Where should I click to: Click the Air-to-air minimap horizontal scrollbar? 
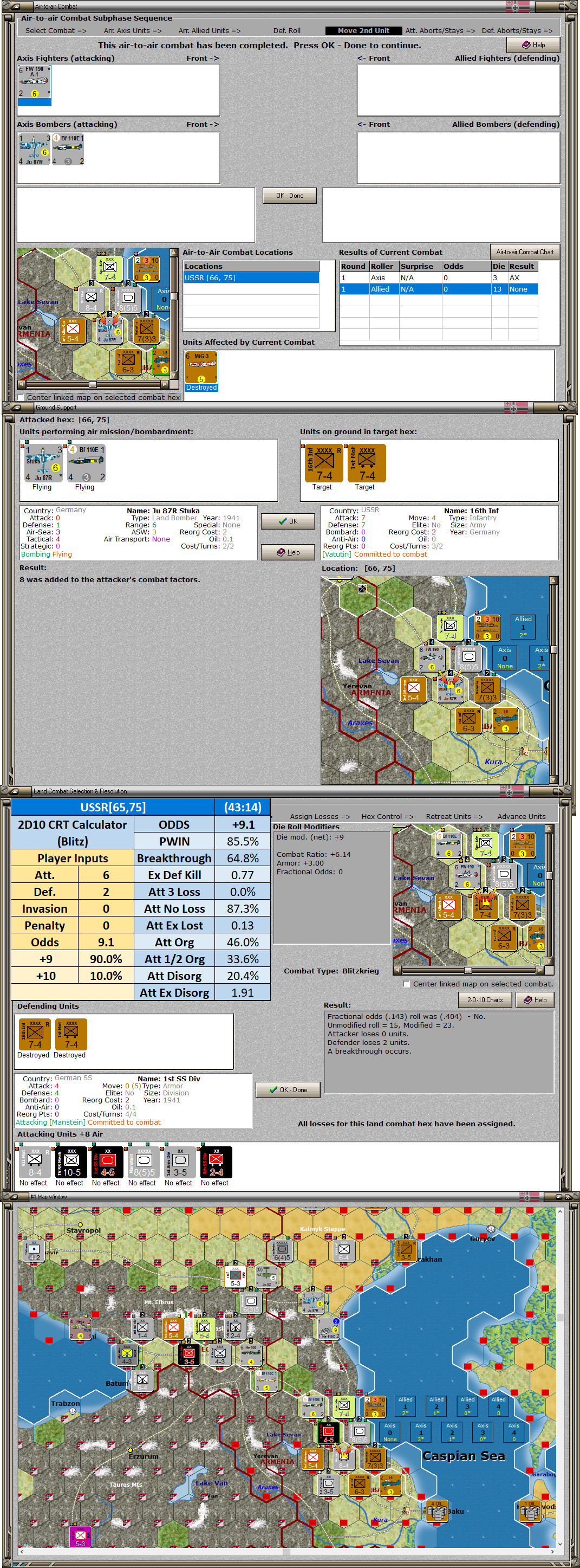point(94,385)
